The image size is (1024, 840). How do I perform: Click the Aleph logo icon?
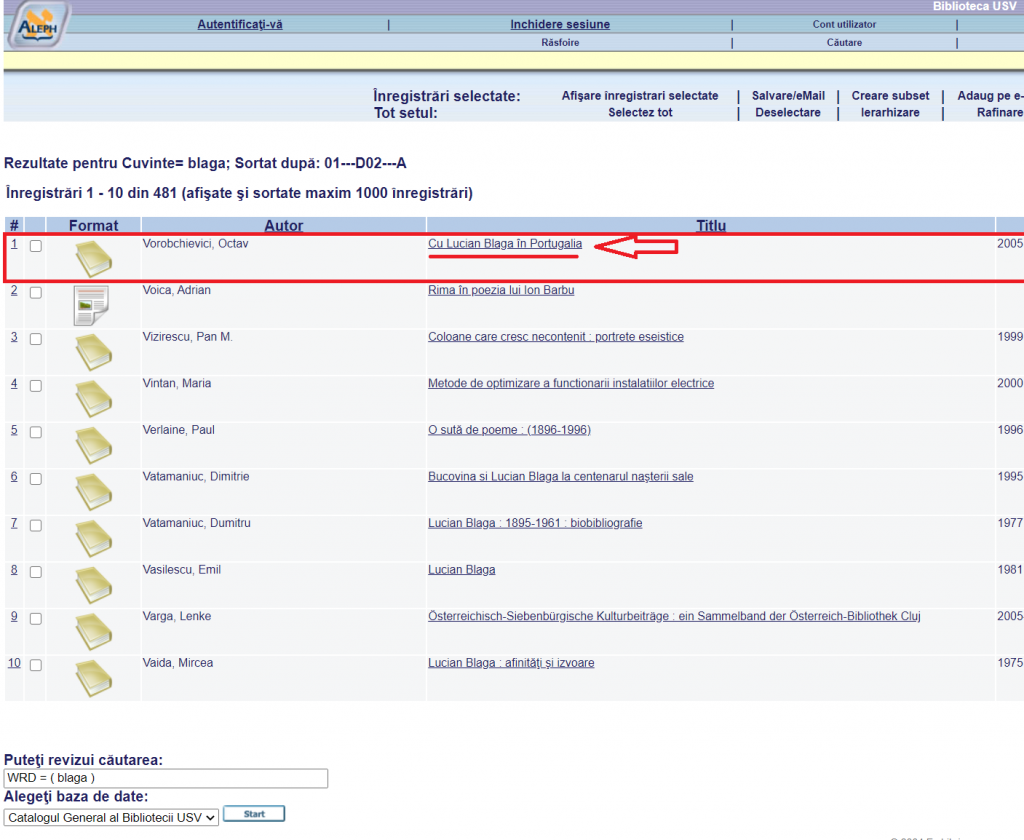(x=37, y=25)
